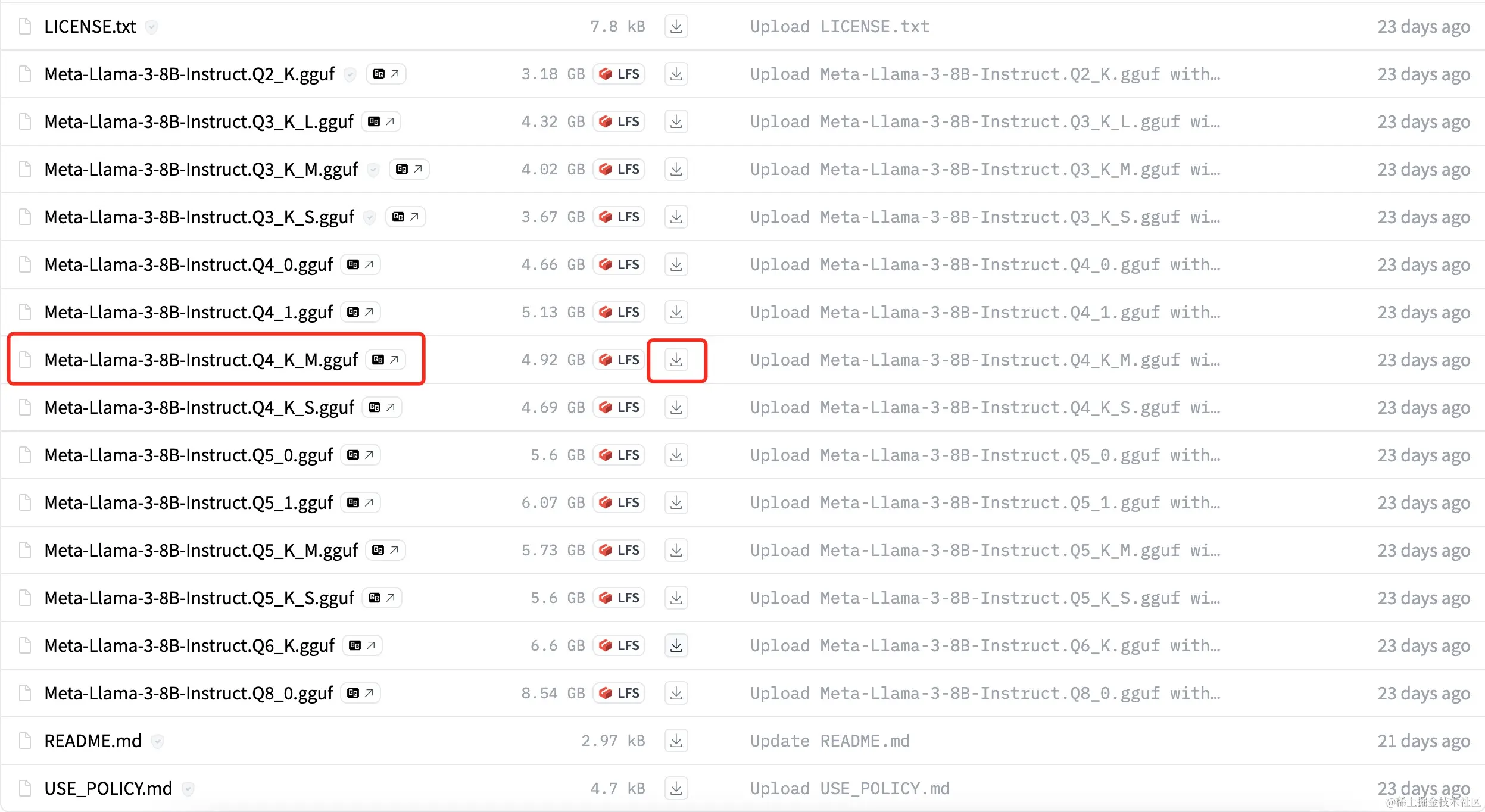This screenshot has height=812, width=1485.
Task: Open Meta-Llama-3-8B-Instruct.Q3_K_M.gguf file link
Action: (201, 169)
